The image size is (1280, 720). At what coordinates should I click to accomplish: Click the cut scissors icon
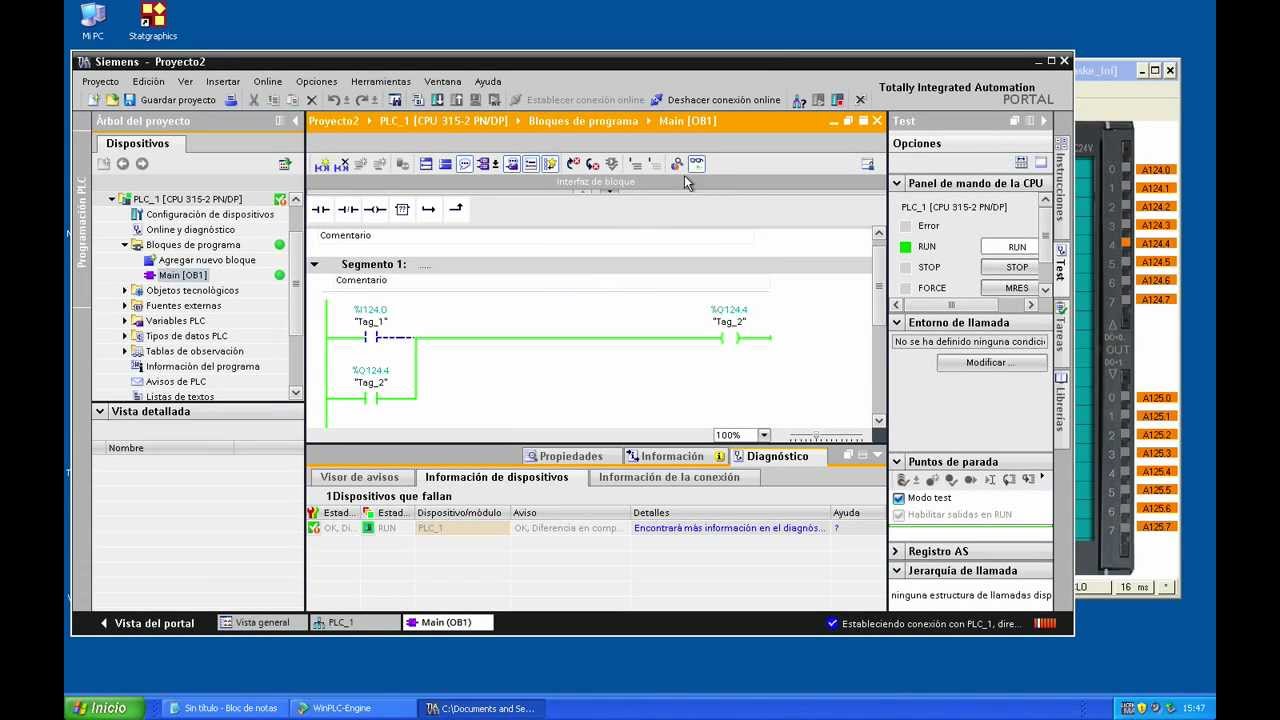[254, 100]
